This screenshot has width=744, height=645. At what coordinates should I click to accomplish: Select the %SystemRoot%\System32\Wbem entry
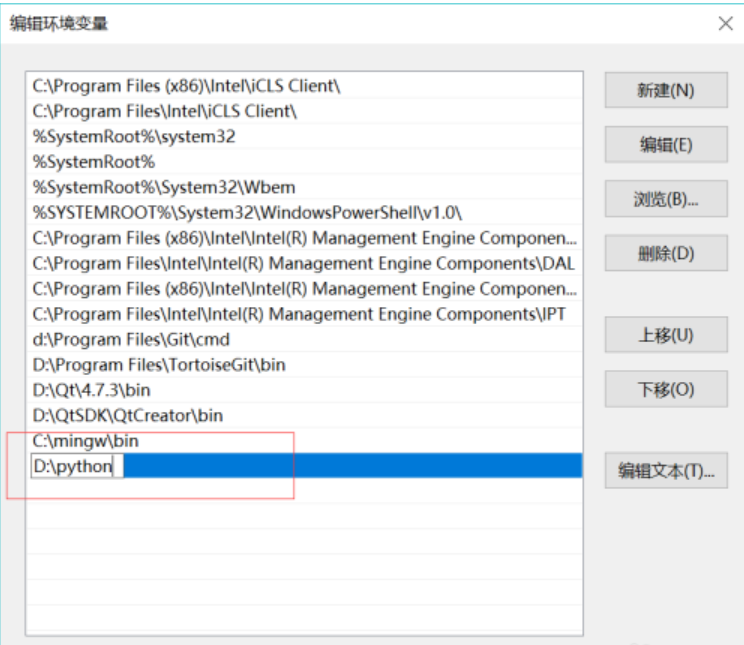tap(163, 187)
